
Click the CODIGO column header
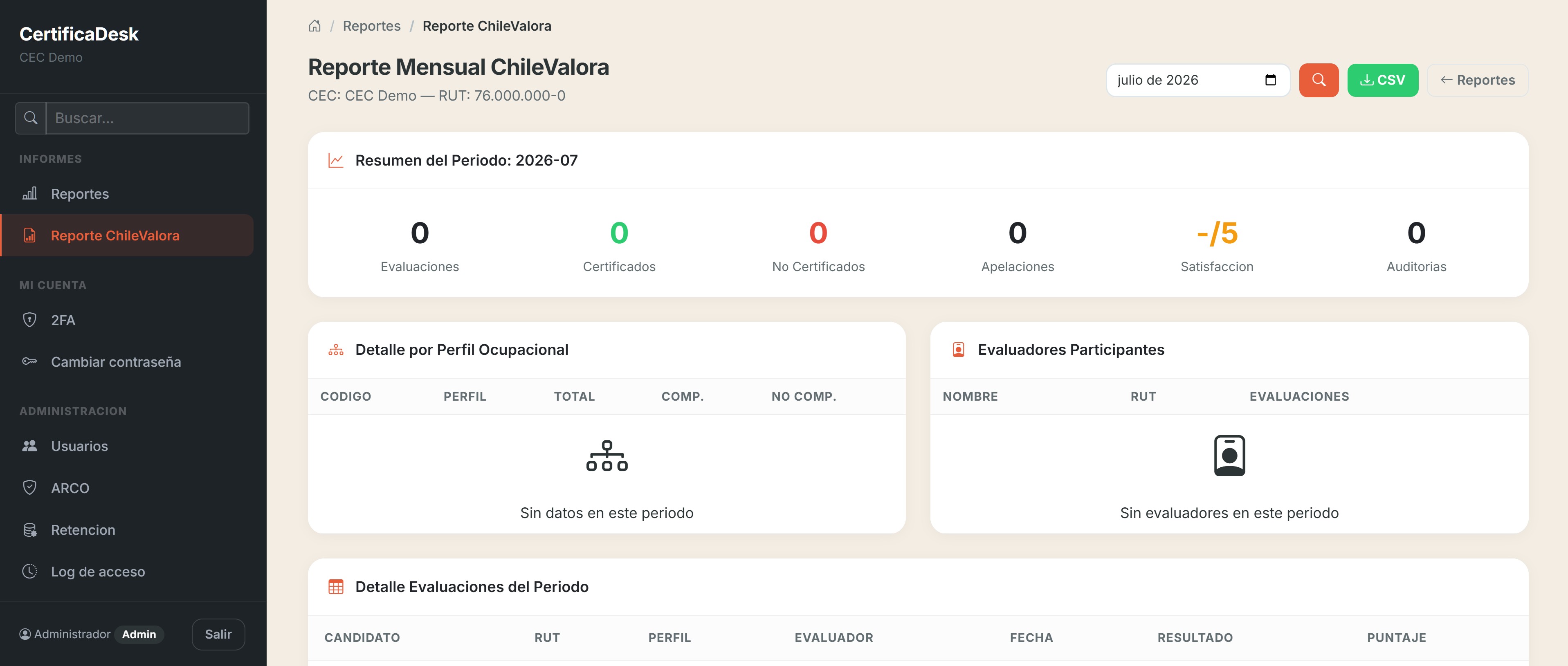point(346,397)
